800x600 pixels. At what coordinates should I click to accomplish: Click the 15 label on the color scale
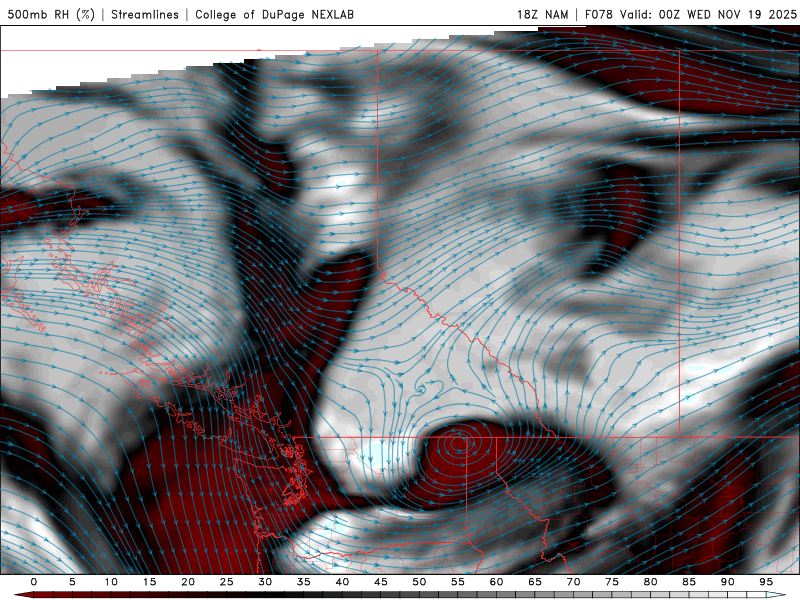click(x=149, y=582)
